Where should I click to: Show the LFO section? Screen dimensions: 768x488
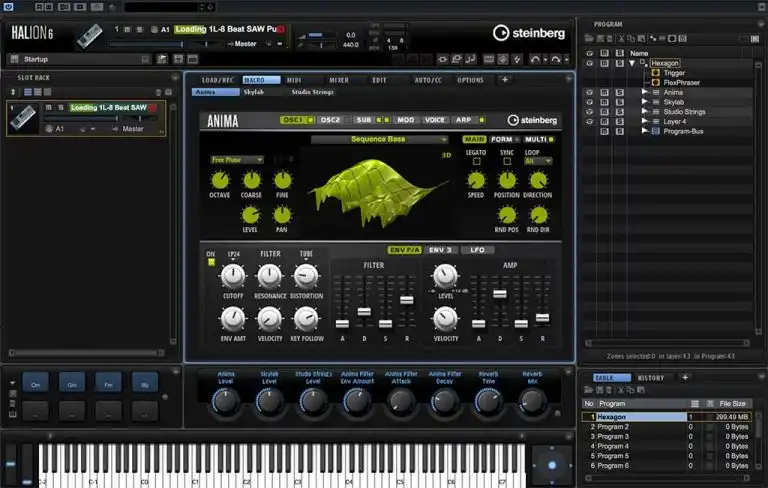(477, 250)
